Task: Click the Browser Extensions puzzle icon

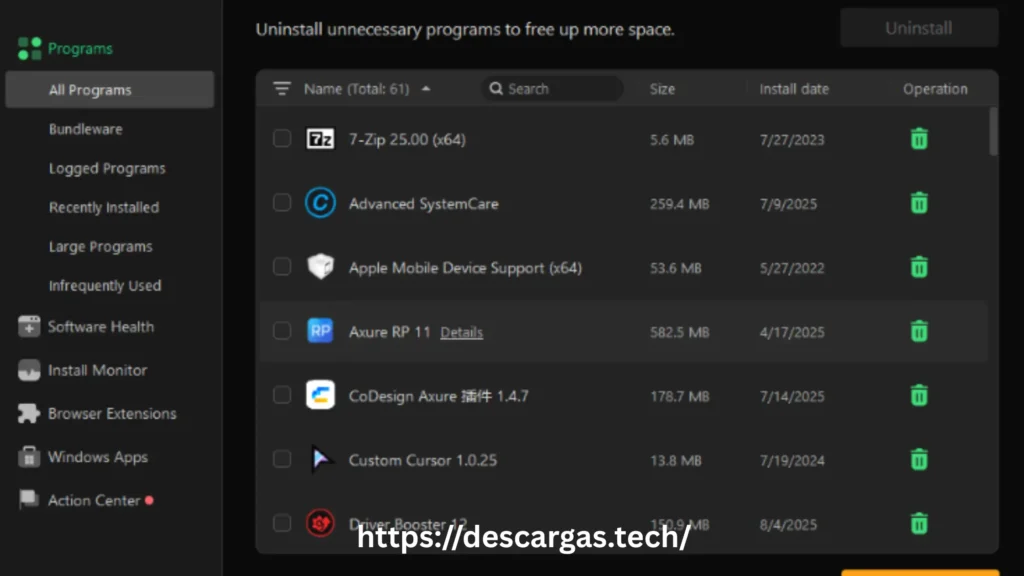Action: coord(29,413)
